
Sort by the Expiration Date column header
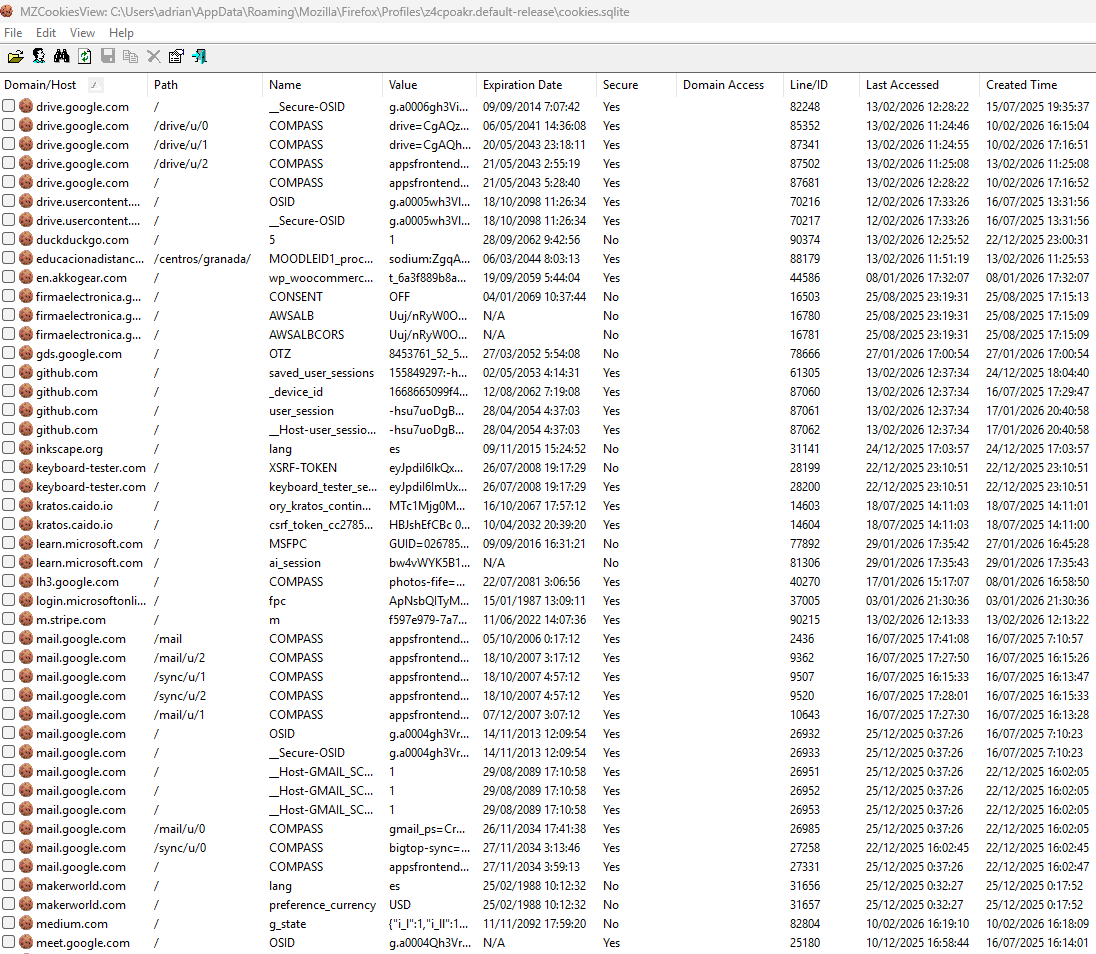(522, 85)
